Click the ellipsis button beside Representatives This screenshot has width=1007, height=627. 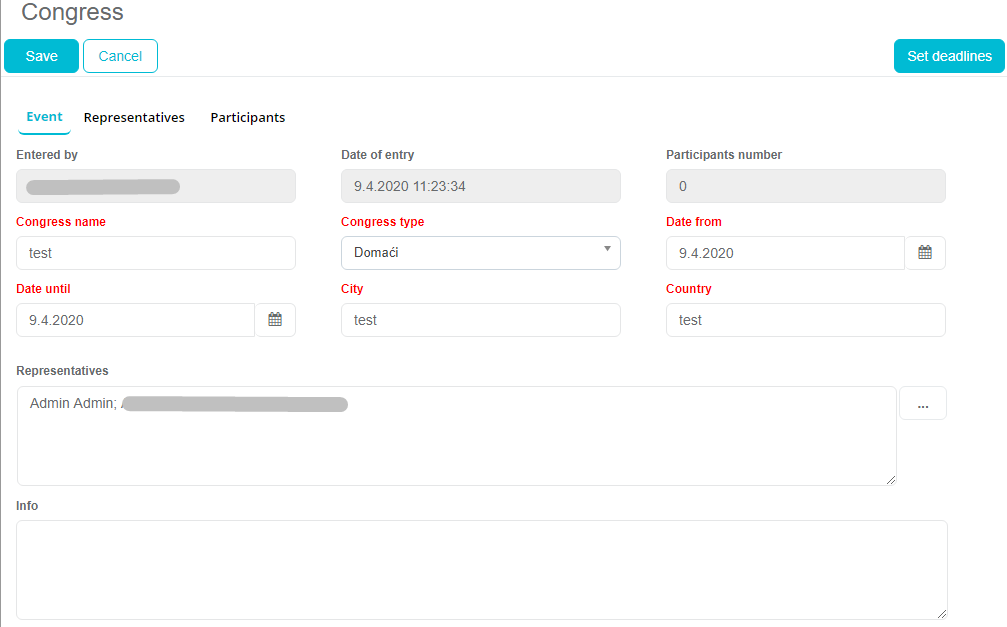tap(922, 404)
